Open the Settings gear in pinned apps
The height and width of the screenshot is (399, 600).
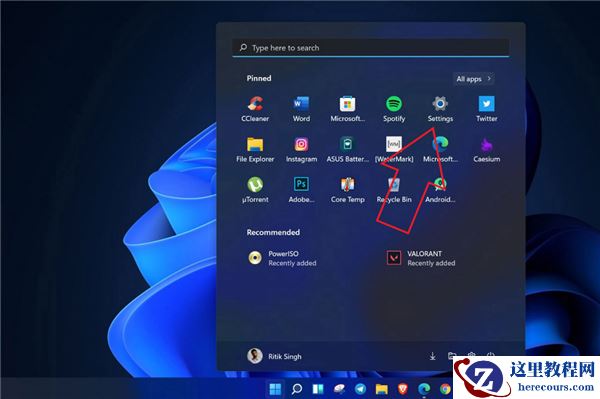click(440, 109)
